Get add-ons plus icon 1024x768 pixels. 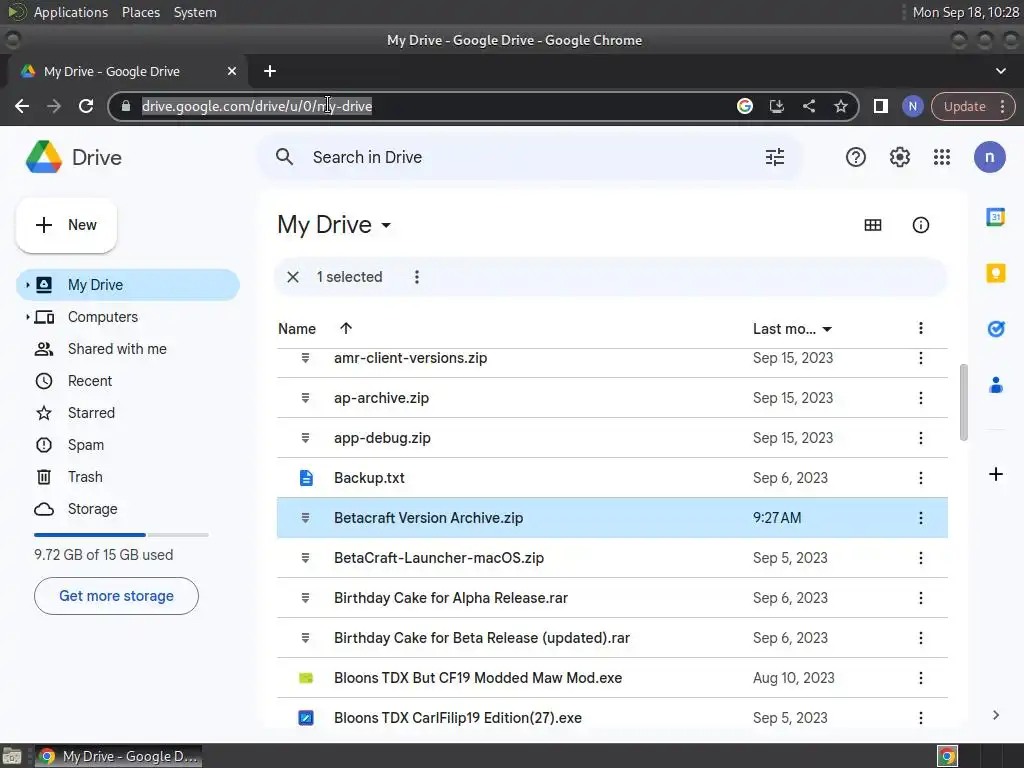(995, 474)
